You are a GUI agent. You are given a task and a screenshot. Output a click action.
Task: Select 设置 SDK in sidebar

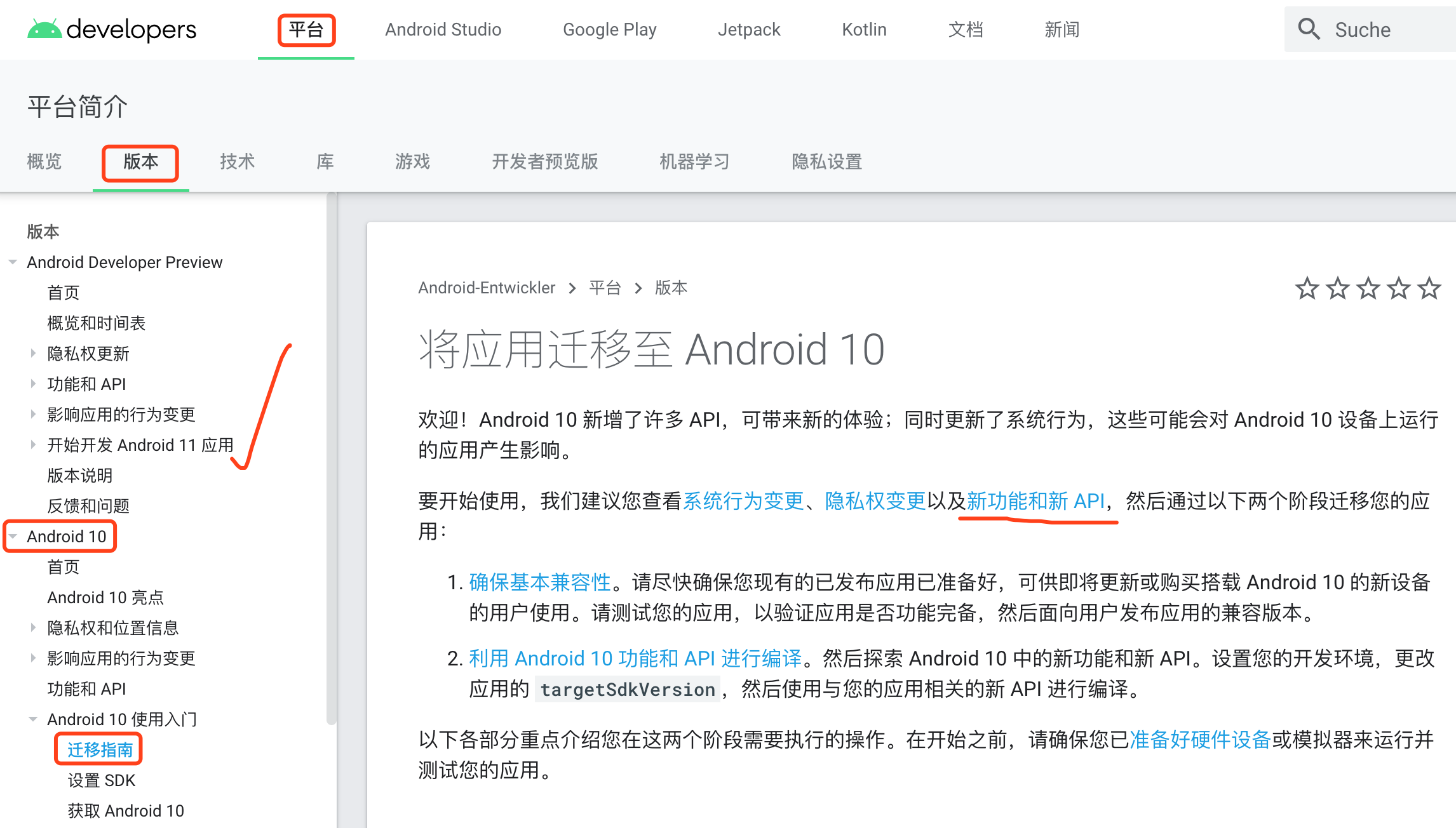[x=102, y=780]
